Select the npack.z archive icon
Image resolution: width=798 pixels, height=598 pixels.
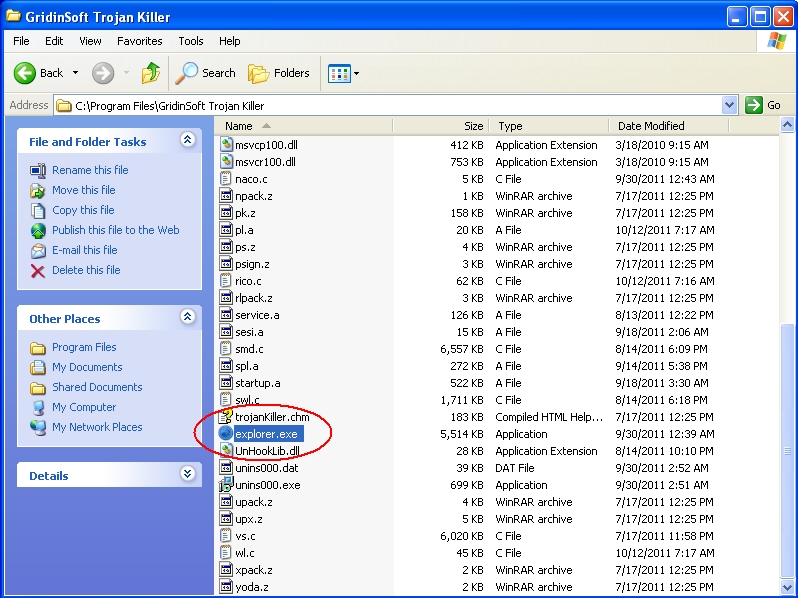tap(226, 195)
